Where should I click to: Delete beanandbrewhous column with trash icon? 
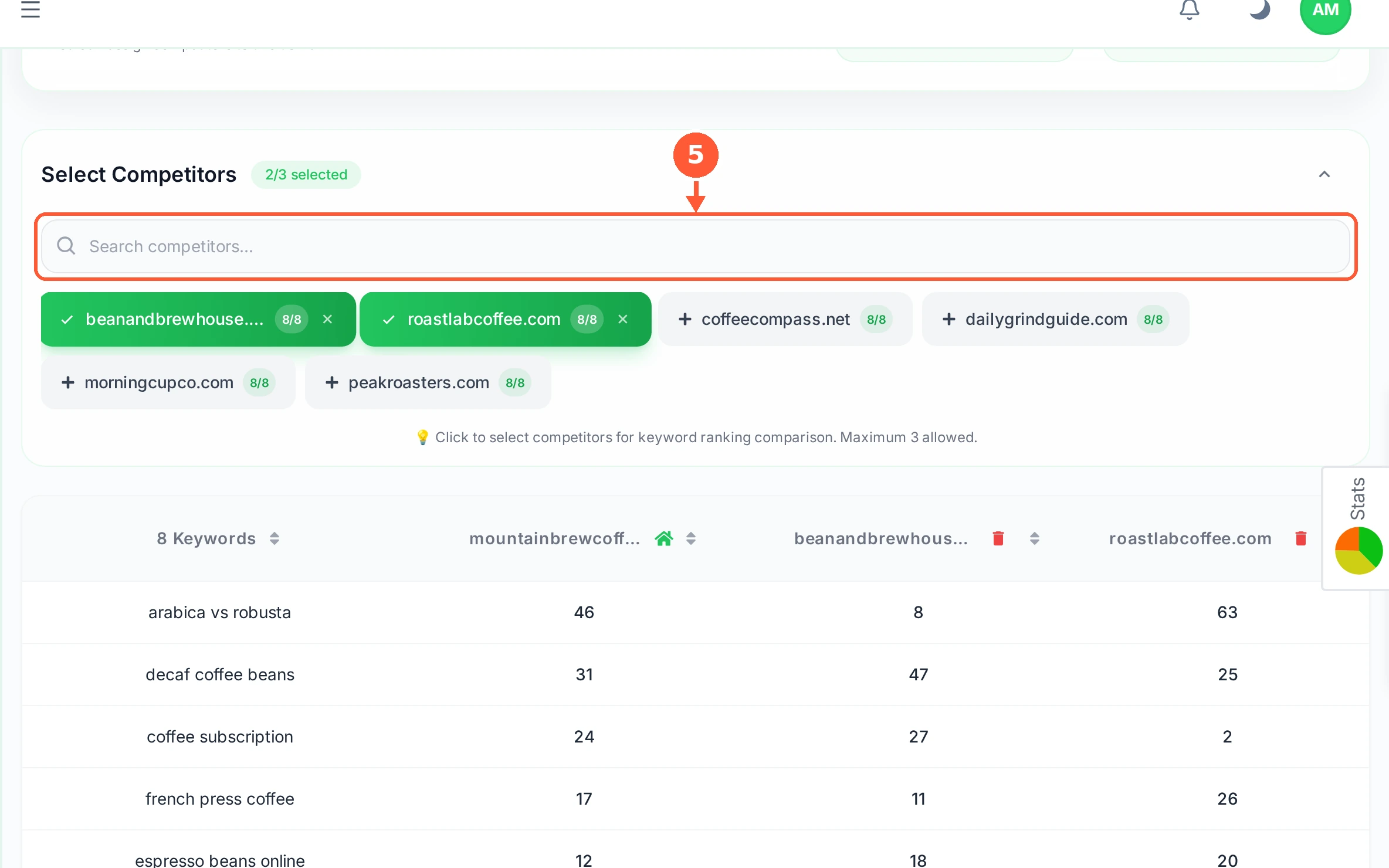(x=998, y=538)
